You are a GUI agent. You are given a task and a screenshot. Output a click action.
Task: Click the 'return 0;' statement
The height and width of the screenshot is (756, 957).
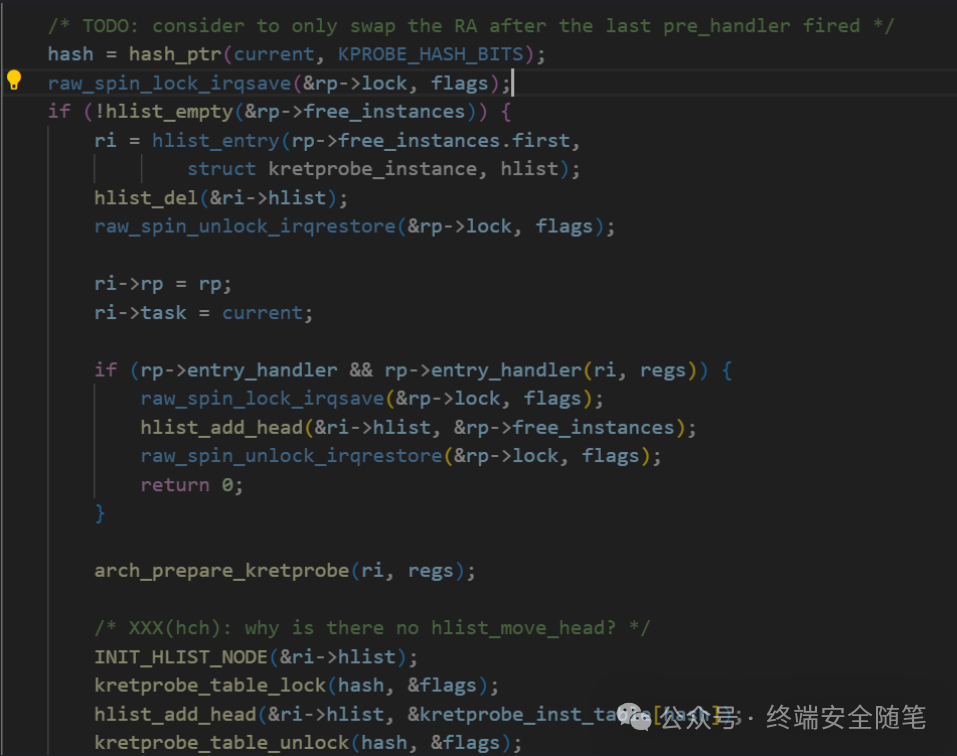point(192,484)
